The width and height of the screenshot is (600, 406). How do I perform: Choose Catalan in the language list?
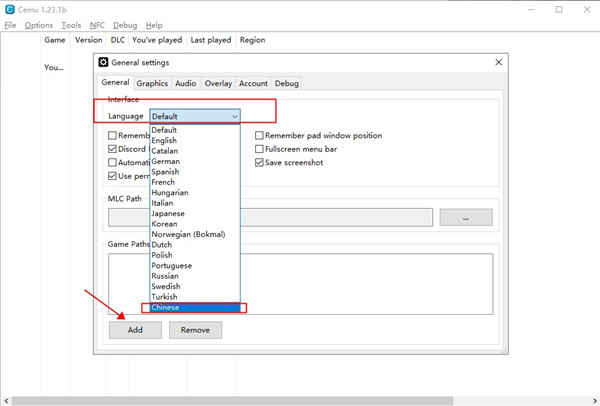pos(195,151)
